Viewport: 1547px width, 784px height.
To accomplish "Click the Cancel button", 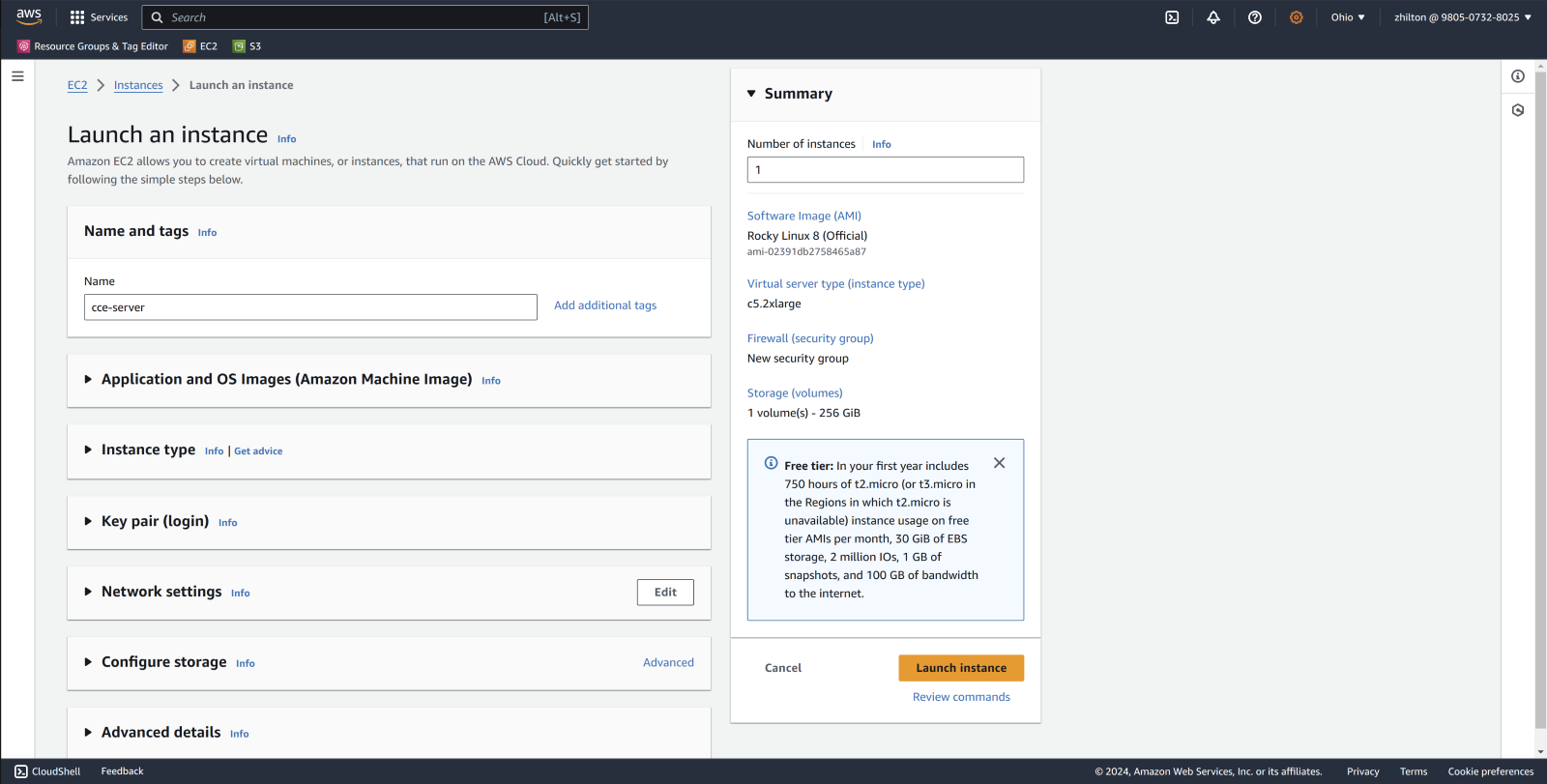I will click(x=783, y=668).
